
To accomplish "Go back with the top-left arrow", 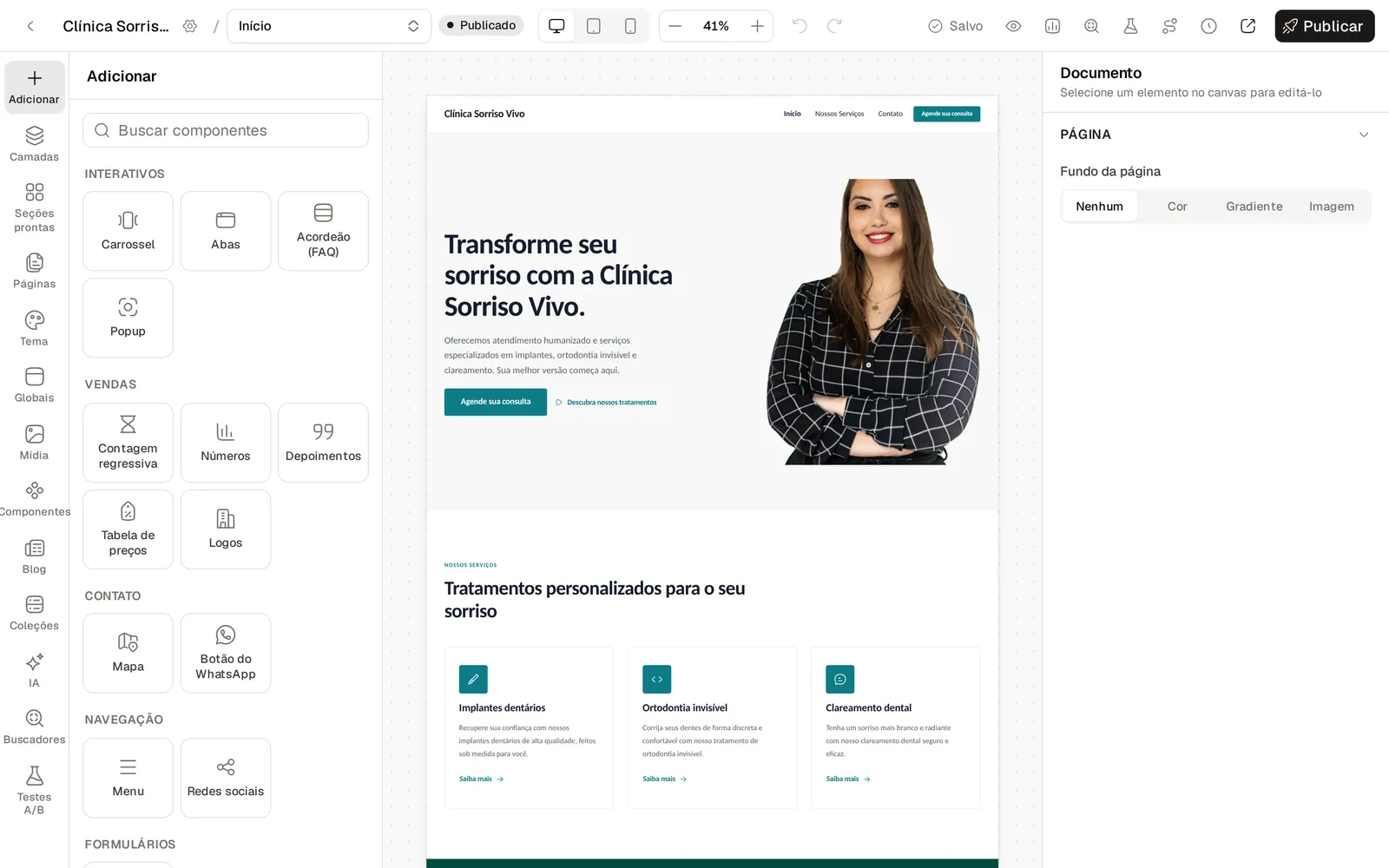I will point(30,26).
